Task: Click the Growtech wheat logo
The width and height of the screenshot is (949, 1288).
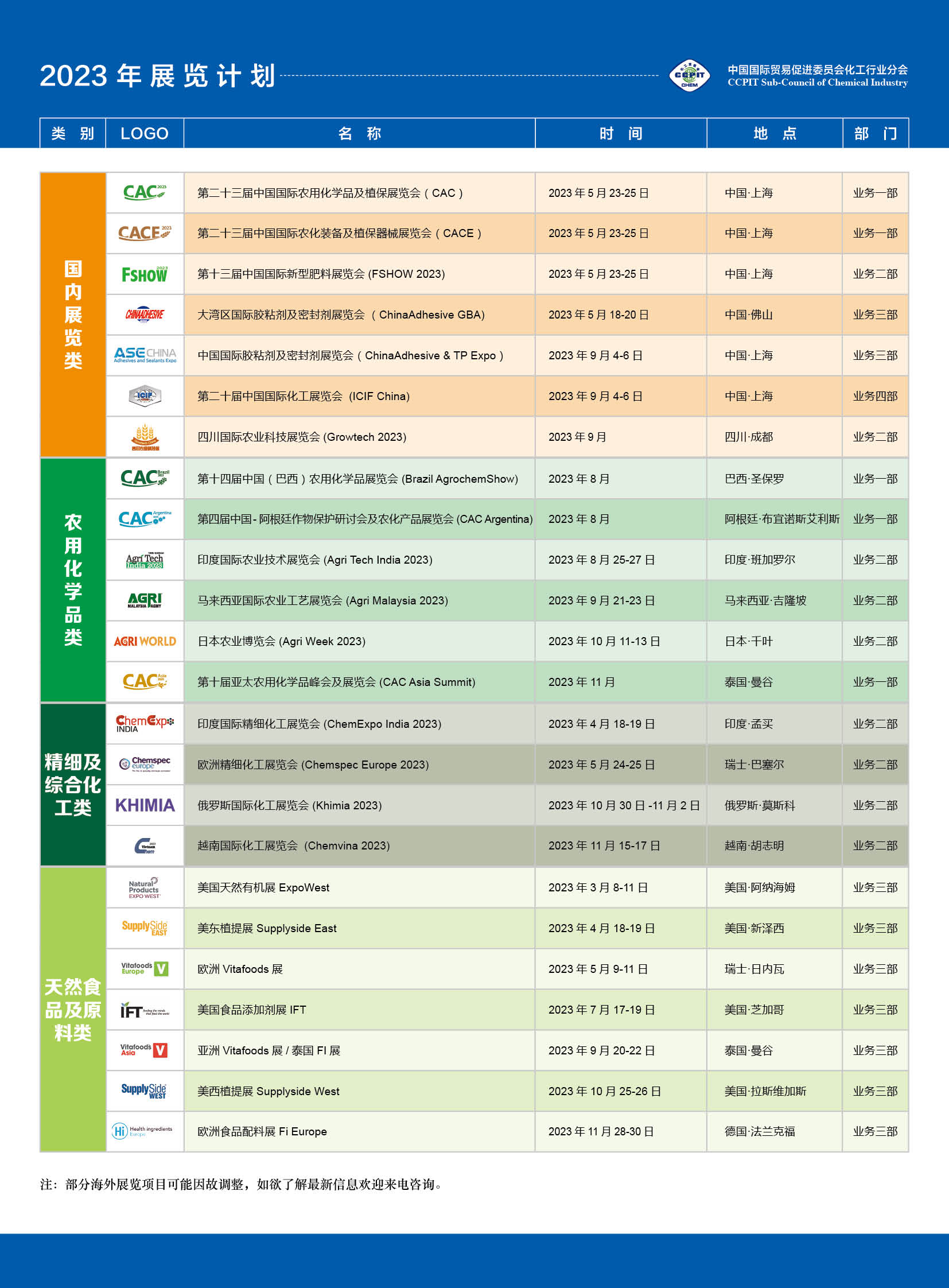Action: click(145, 437)
